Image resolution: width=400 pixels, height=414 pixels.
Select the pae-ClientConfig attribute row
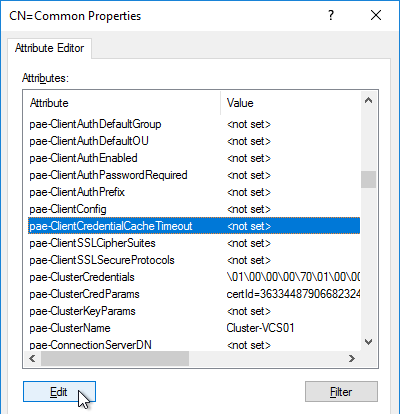[194, 209]
